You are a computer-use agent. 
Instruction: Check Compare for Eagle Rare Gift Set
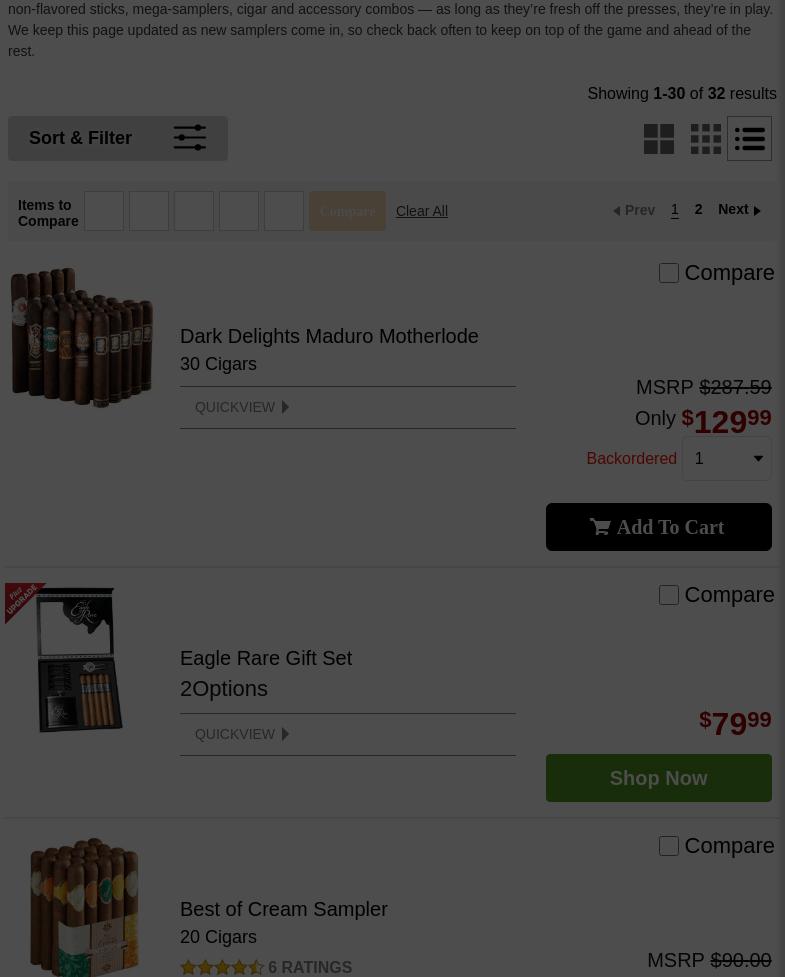[668, 594]
